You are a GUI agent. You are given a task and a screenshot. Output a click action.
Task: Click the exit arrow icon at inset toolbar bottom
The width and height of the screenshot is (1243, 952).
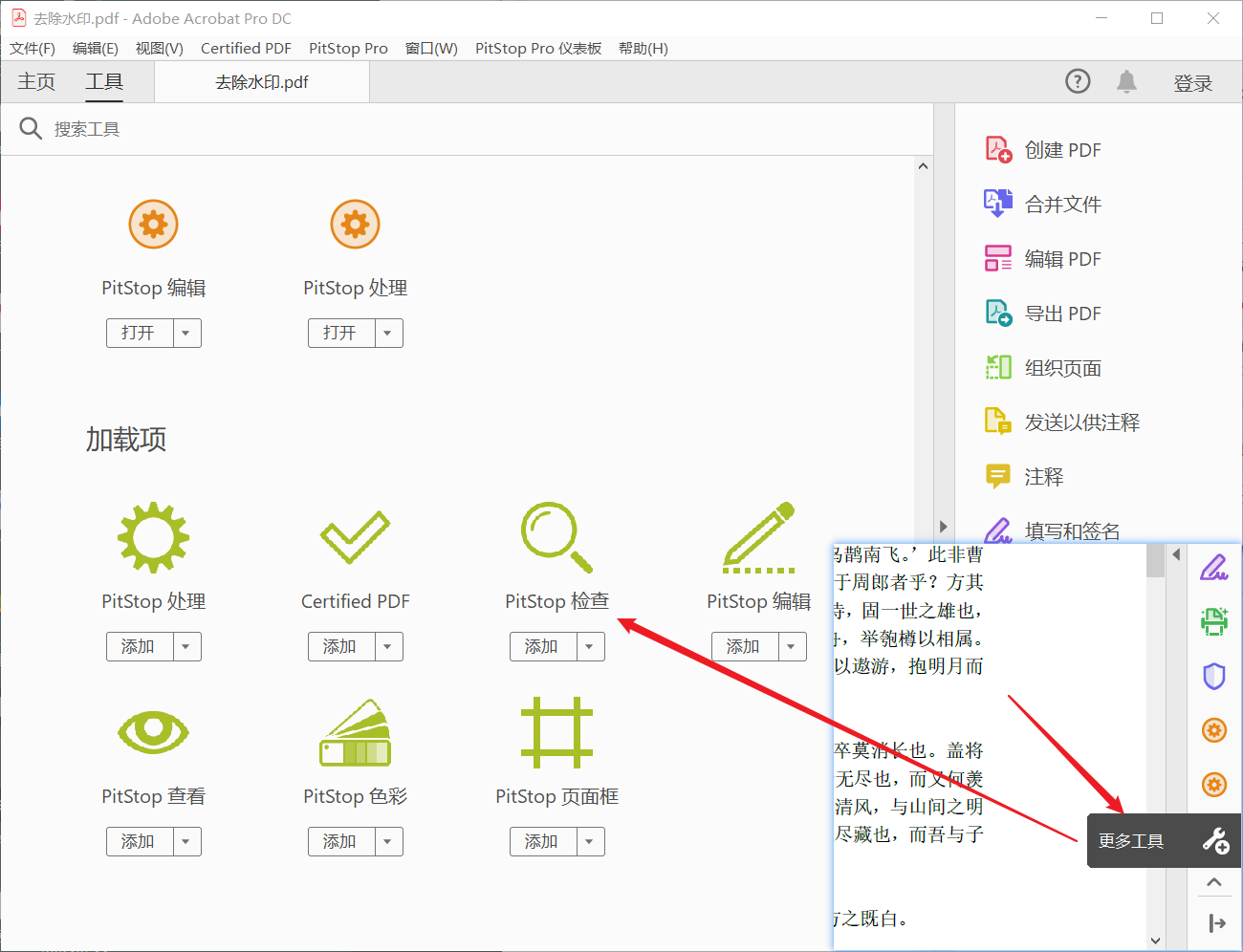(1216, 922)
